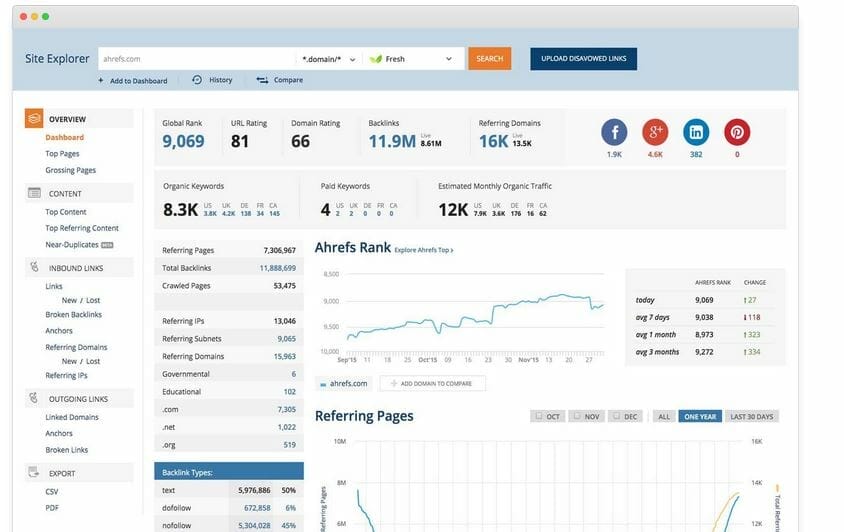This screenshot has width=844, height=532.
Task: Open Top Pages in sidebar
Action: tap(62, 154)
